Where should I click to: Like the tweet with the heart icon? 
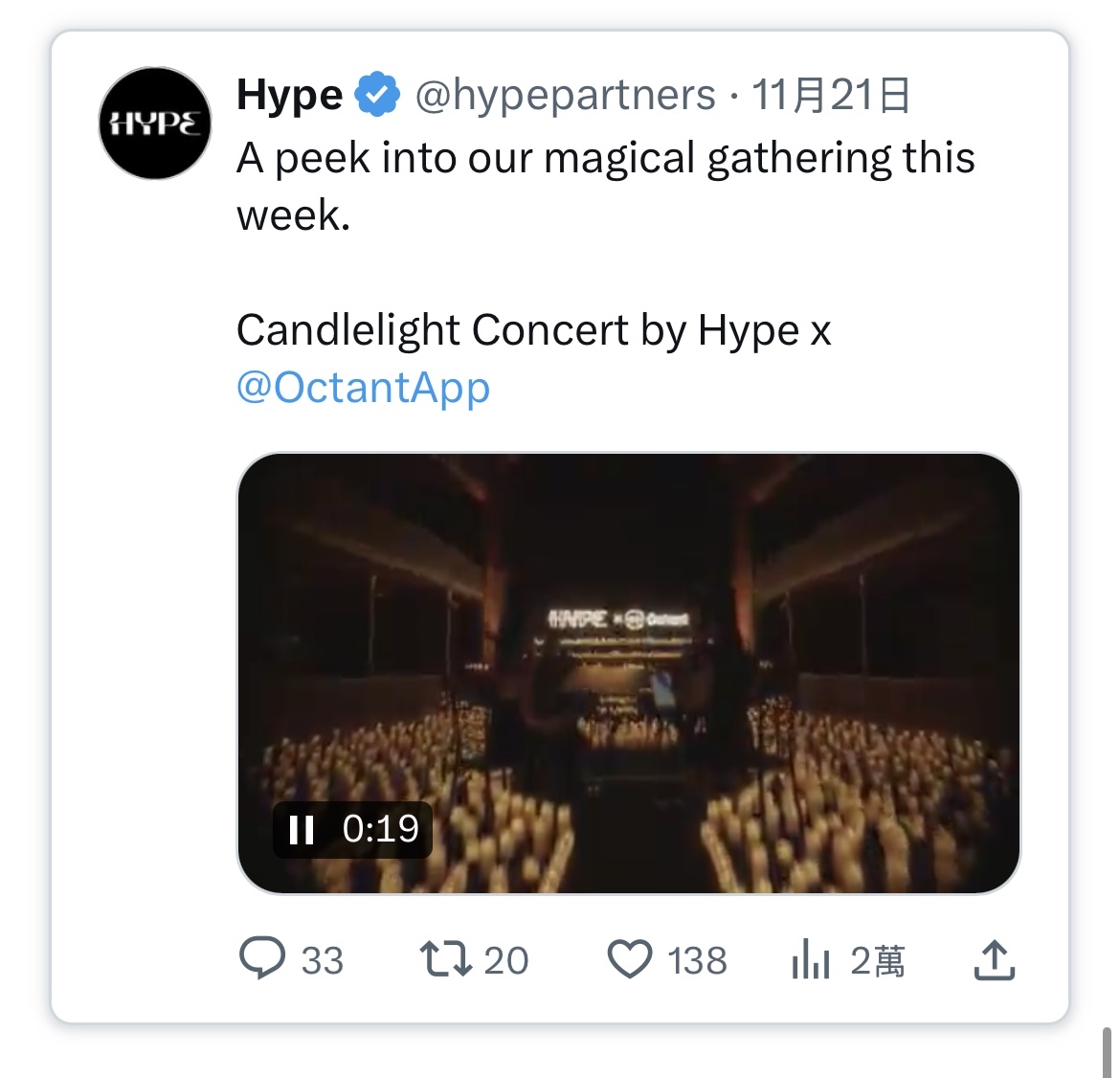click(x=630, y=959)
